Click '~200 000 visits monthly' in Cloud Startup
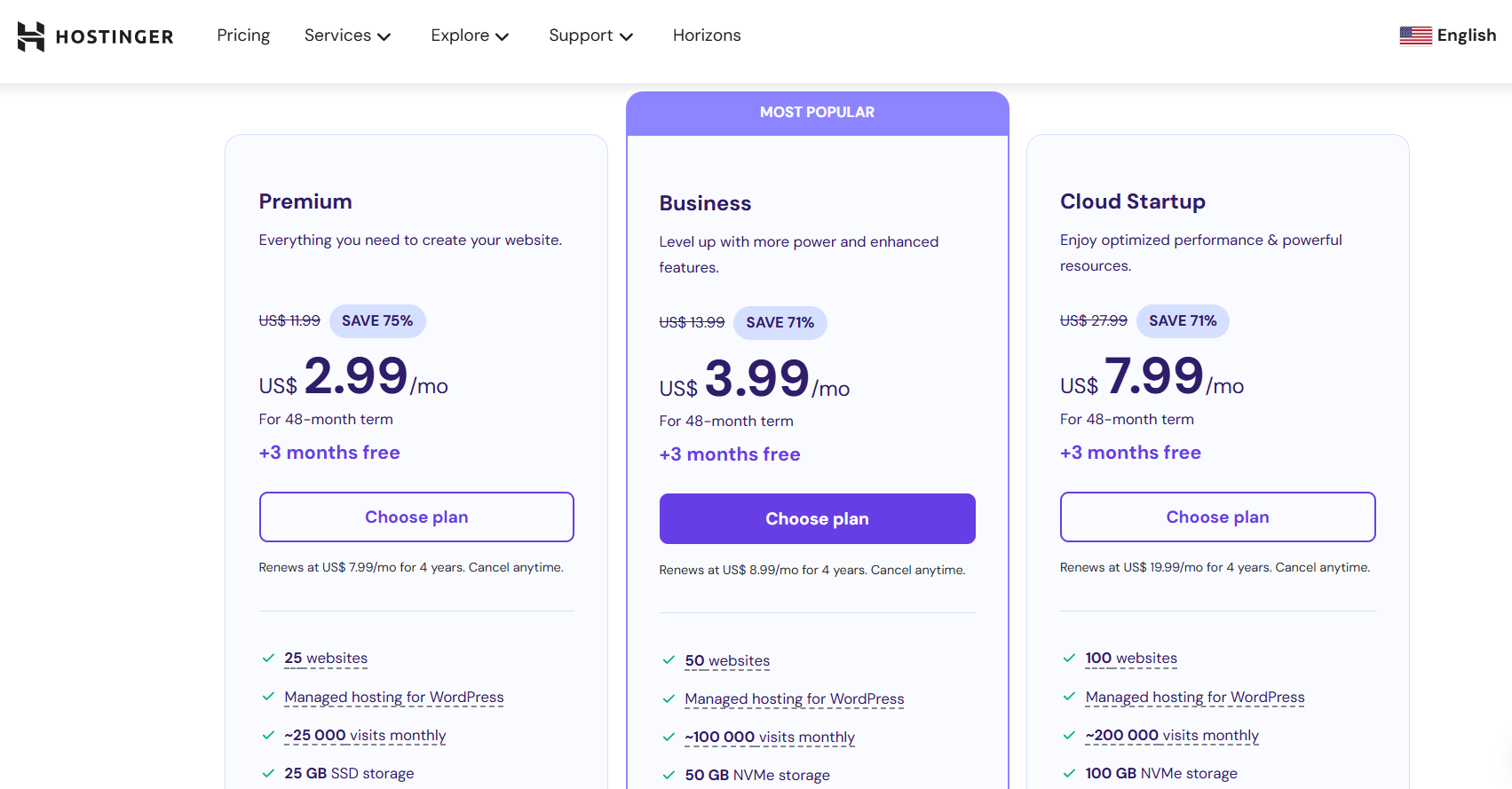1512x789 pixels. point(1171,735)
